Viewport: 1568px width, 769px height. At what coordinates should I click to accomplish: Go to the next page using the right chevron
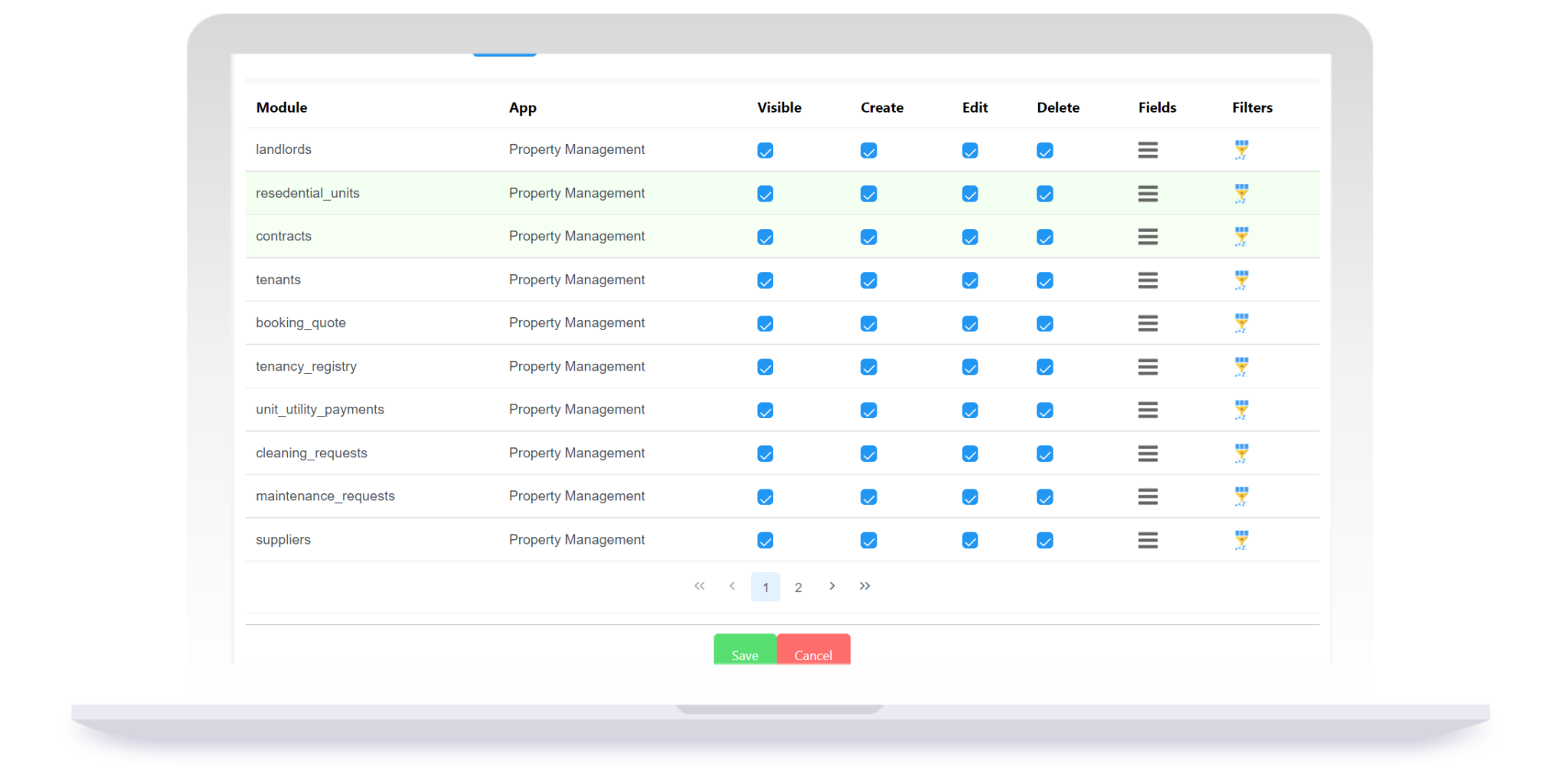pos(831,586)
